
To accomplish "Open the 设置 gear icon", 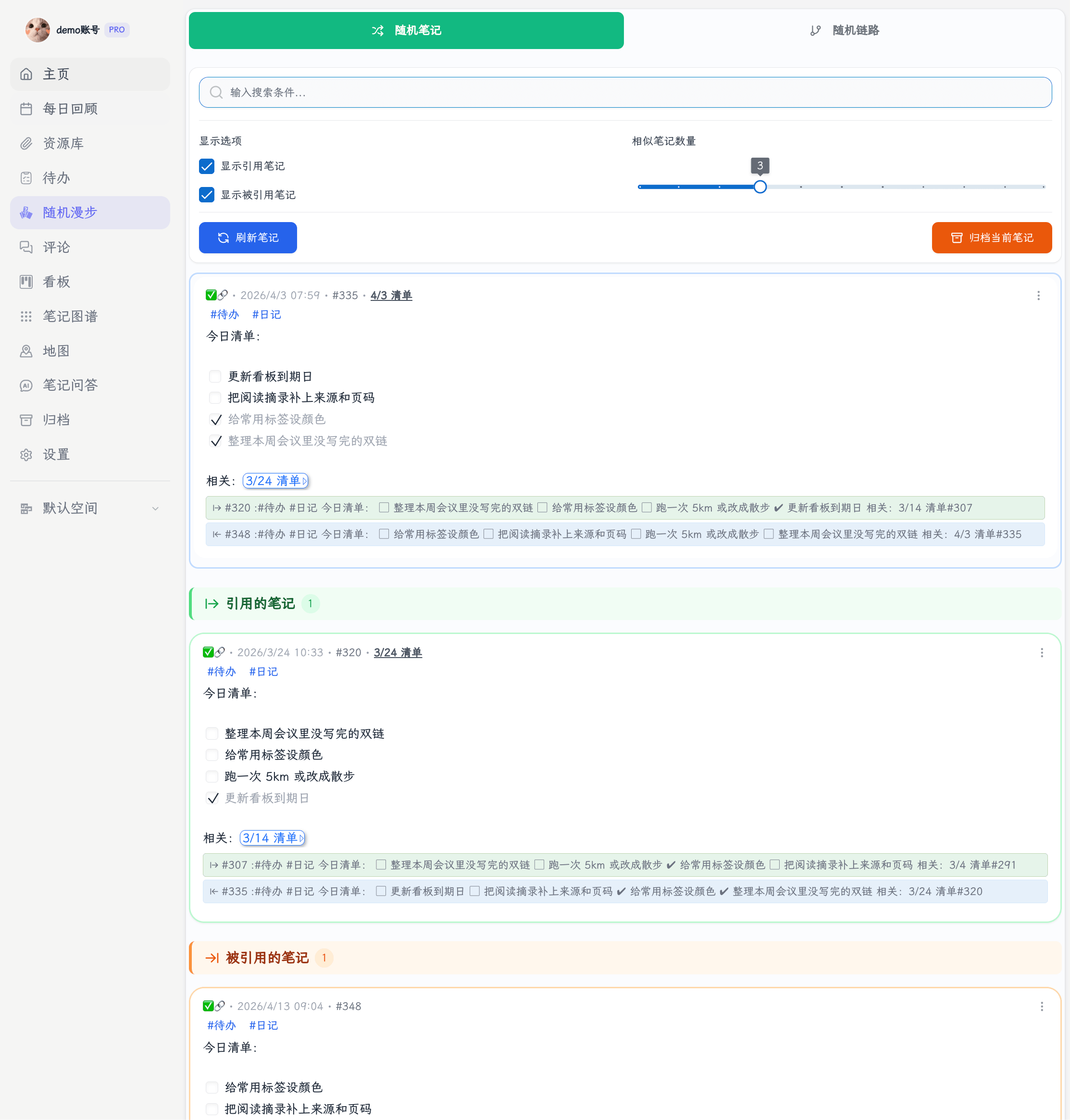I will click(x=26, y=455).
